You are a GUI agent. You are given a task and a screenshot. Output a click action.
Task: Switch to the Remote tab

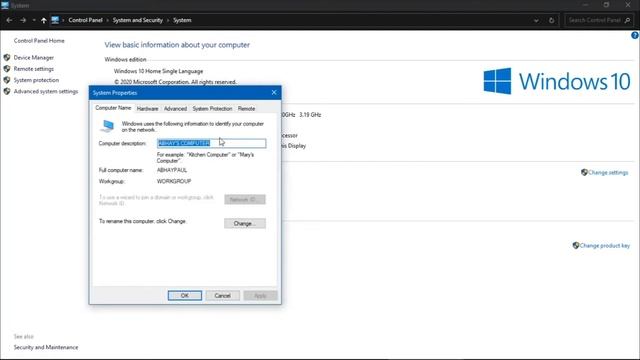(246, 109)
